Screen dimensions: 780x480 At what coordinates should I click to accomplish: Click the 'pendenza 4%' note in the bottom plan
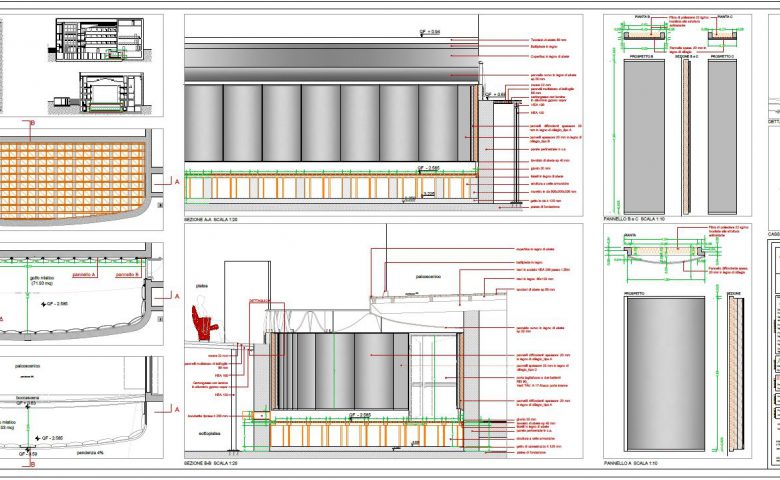pos(90,453)
